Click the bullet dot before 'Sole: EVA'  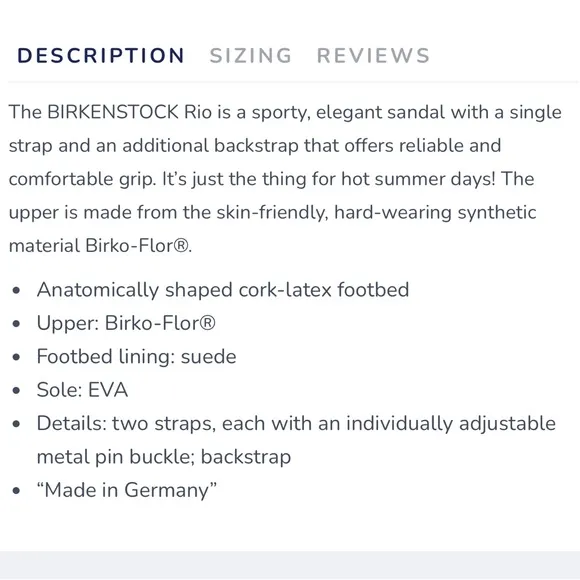pyautogui.click(x=16, y=390)
